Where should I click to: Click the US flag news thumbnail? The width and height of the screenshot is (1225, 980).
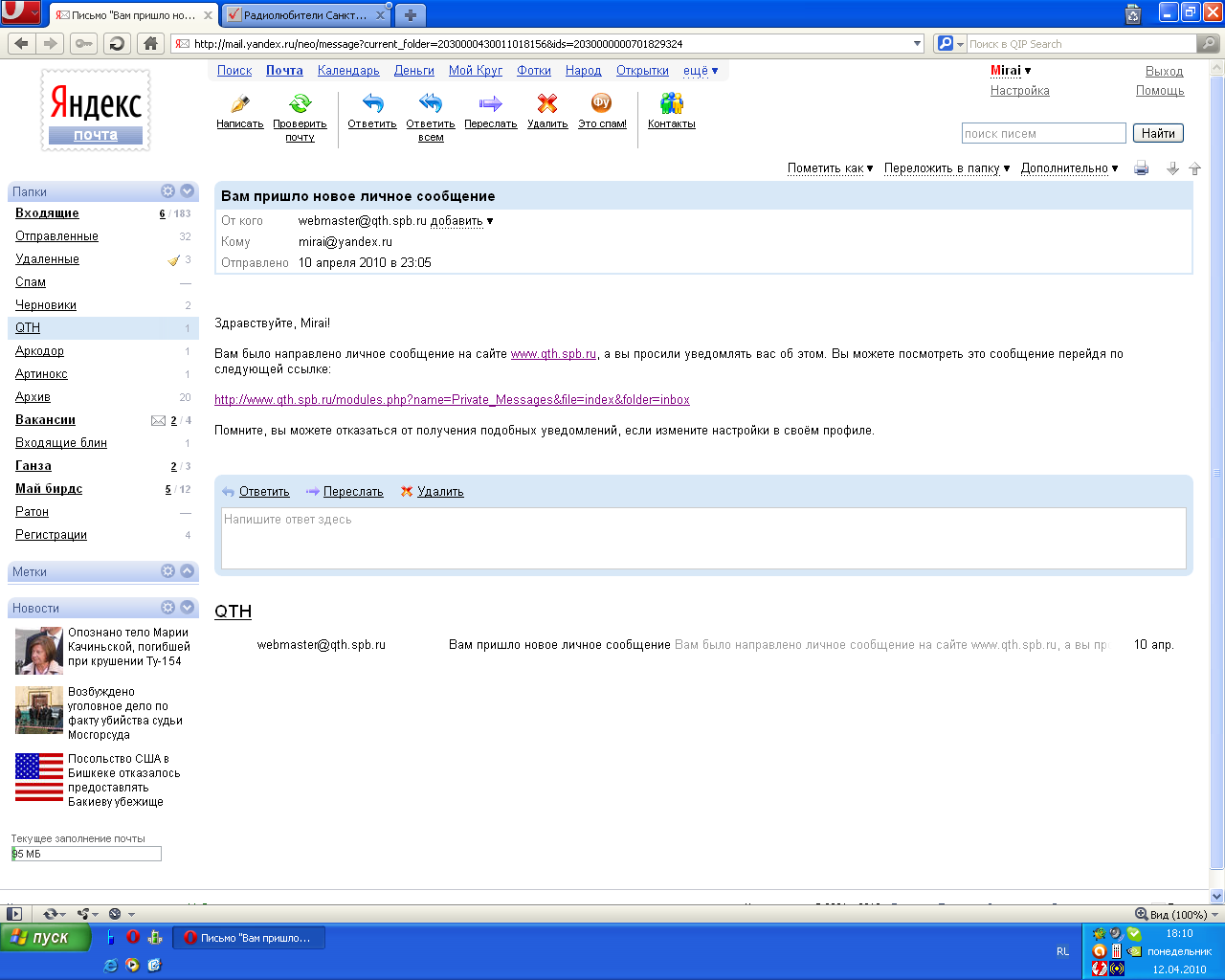pyautogui.click(x=39, y=777)
